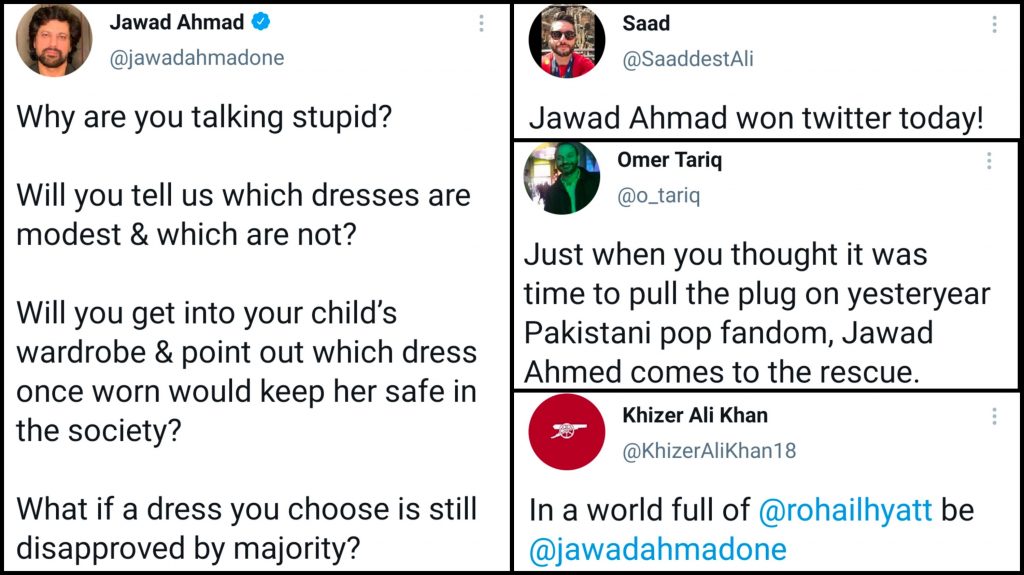Open the @KhizerAliKhan18 handle
Screen dimensions: 1024x575
pyautogui.click(x=709, y=451)
